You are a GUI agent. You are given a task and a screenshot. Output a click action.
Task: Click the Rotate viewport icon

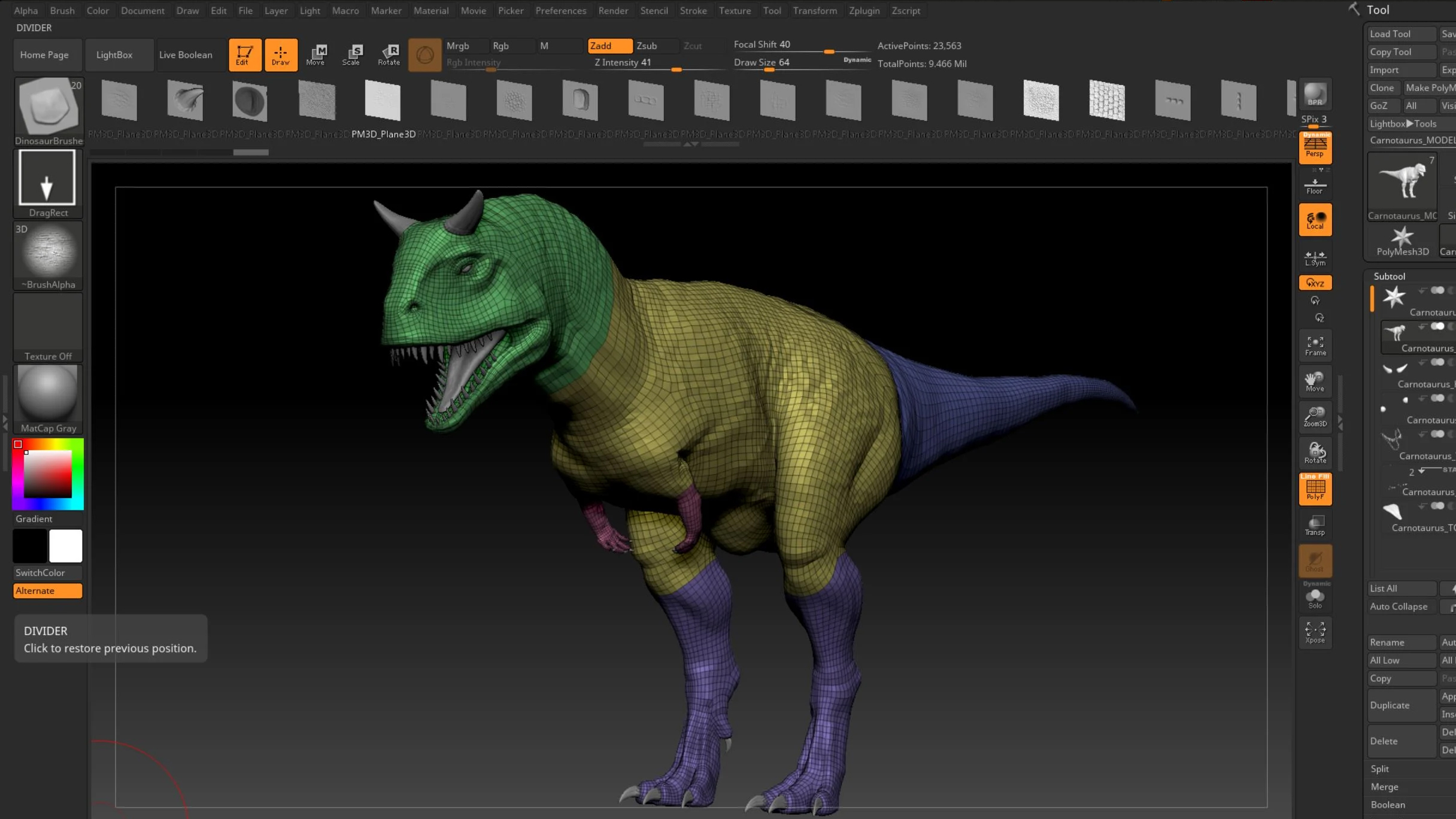coord(1315,453)
